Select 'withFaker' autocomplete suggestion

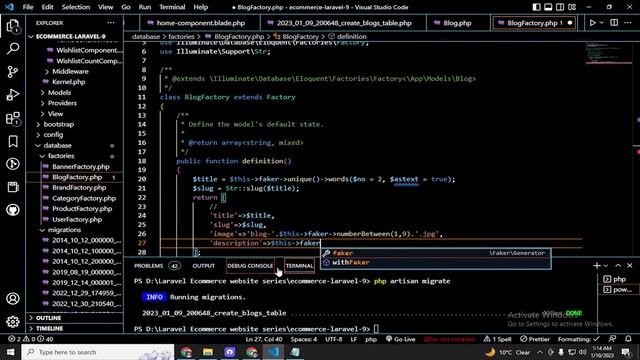[435, 262]
